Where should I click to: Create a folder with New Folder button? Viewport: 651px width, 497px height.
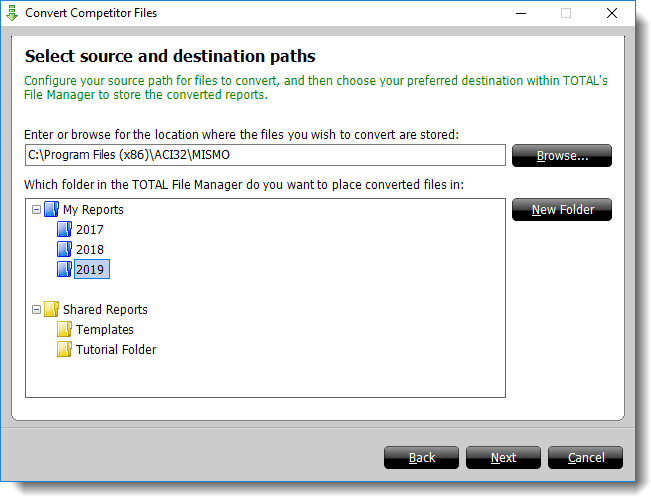tap(562, 210)
